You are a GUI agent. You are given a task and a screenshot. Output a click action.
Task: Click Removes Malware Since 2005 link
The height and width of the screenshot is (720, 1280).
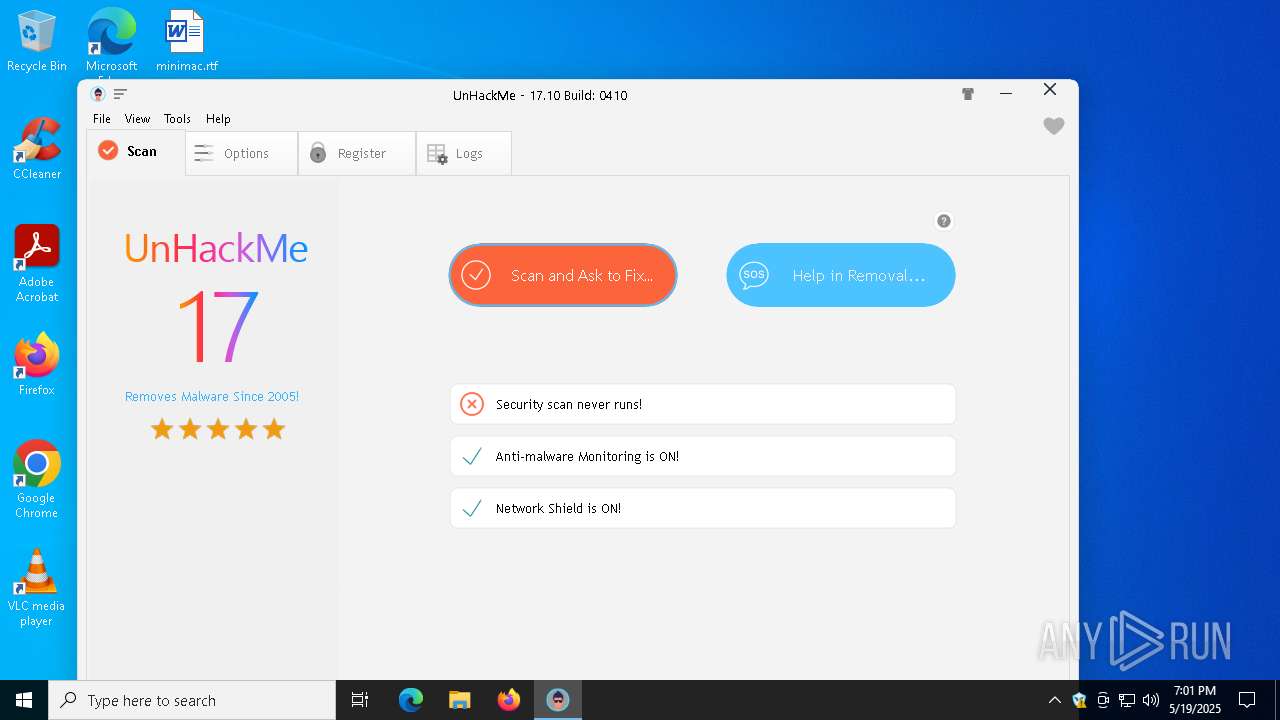[x=212, y=396]
